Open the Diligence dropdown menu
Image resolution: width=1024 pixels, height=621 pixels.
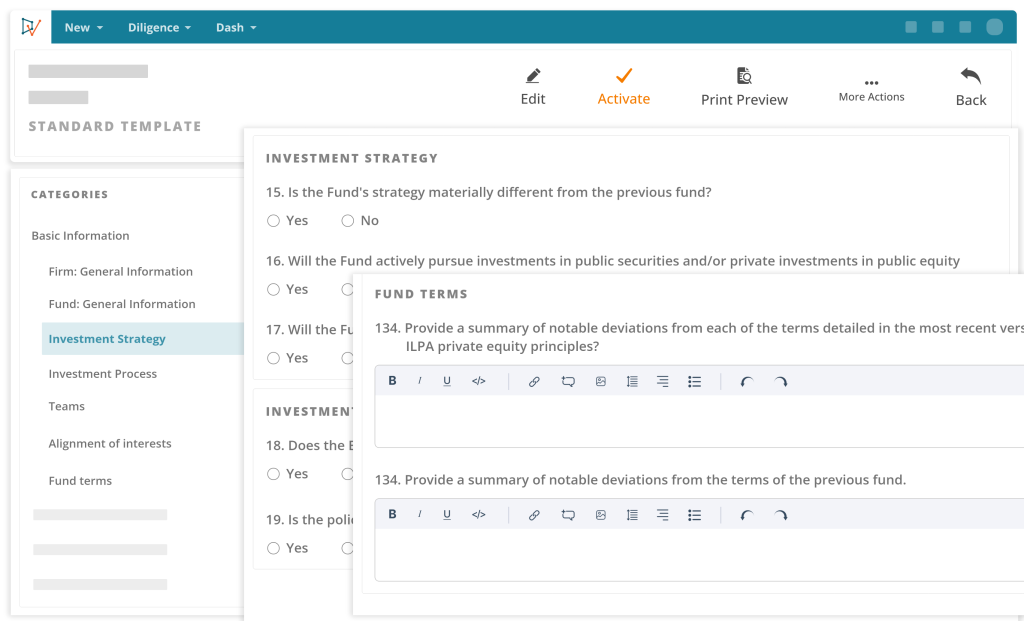(158, 27)
